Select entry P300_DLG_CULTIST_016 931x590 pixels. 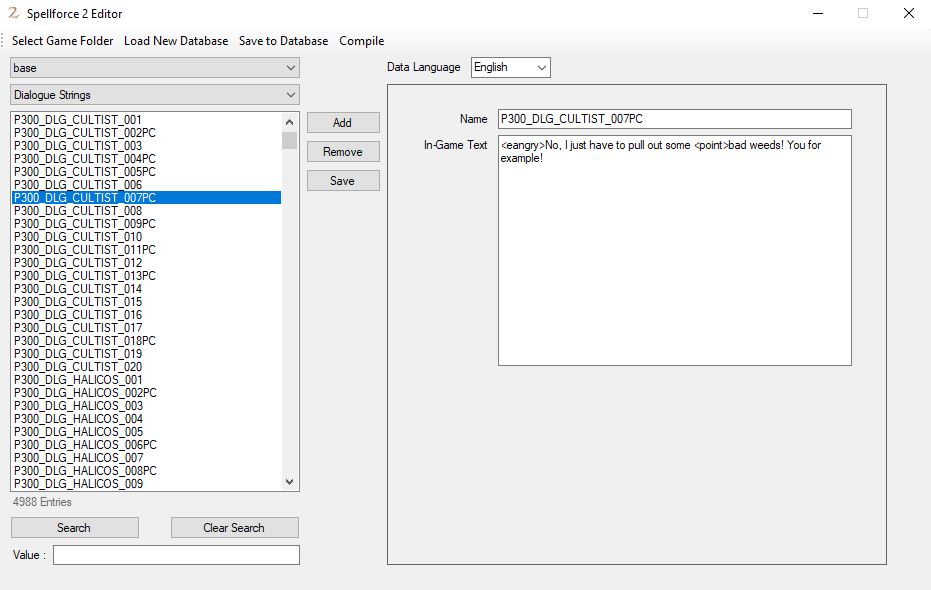[x=146, y=315]
